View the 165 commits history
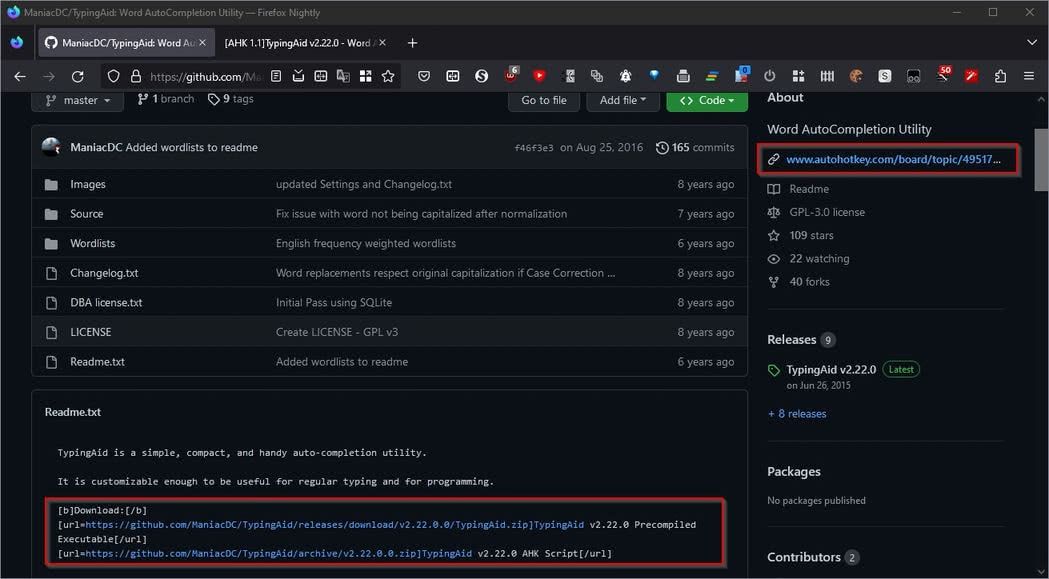The height and width of the screenshot is (579, 1049). pyautogui.click(x=695, y=147)
